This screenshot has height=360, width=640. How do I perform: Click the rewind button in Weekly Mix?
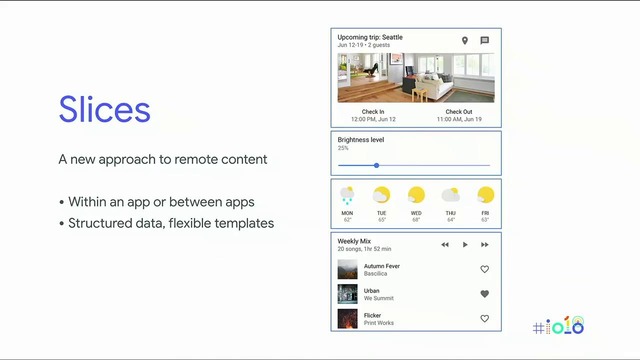(445, 244)
